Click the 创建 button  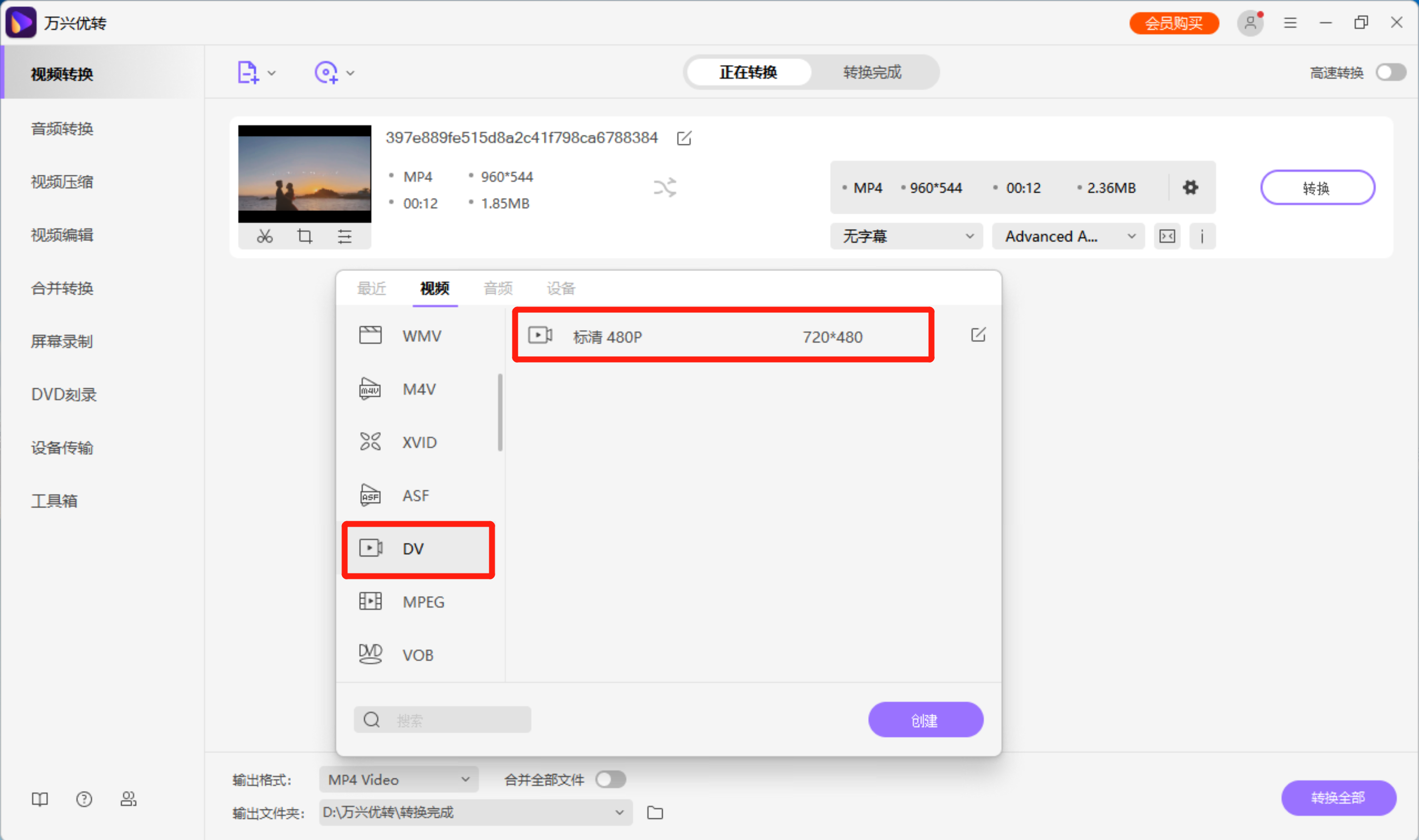pyautogui.click(x=925, y=719)
